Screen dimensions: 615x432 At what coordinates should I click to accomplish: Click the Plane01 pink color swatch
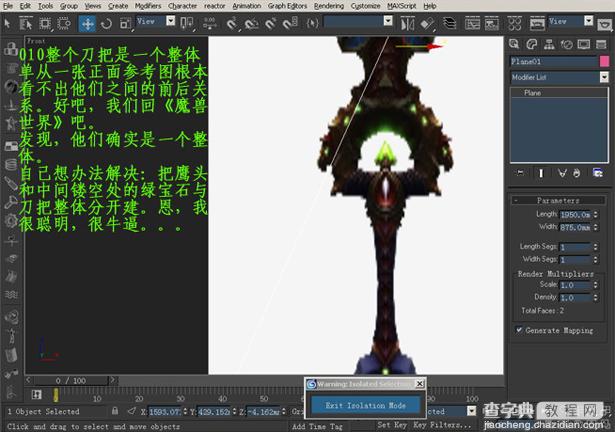(x=604, y=61)
